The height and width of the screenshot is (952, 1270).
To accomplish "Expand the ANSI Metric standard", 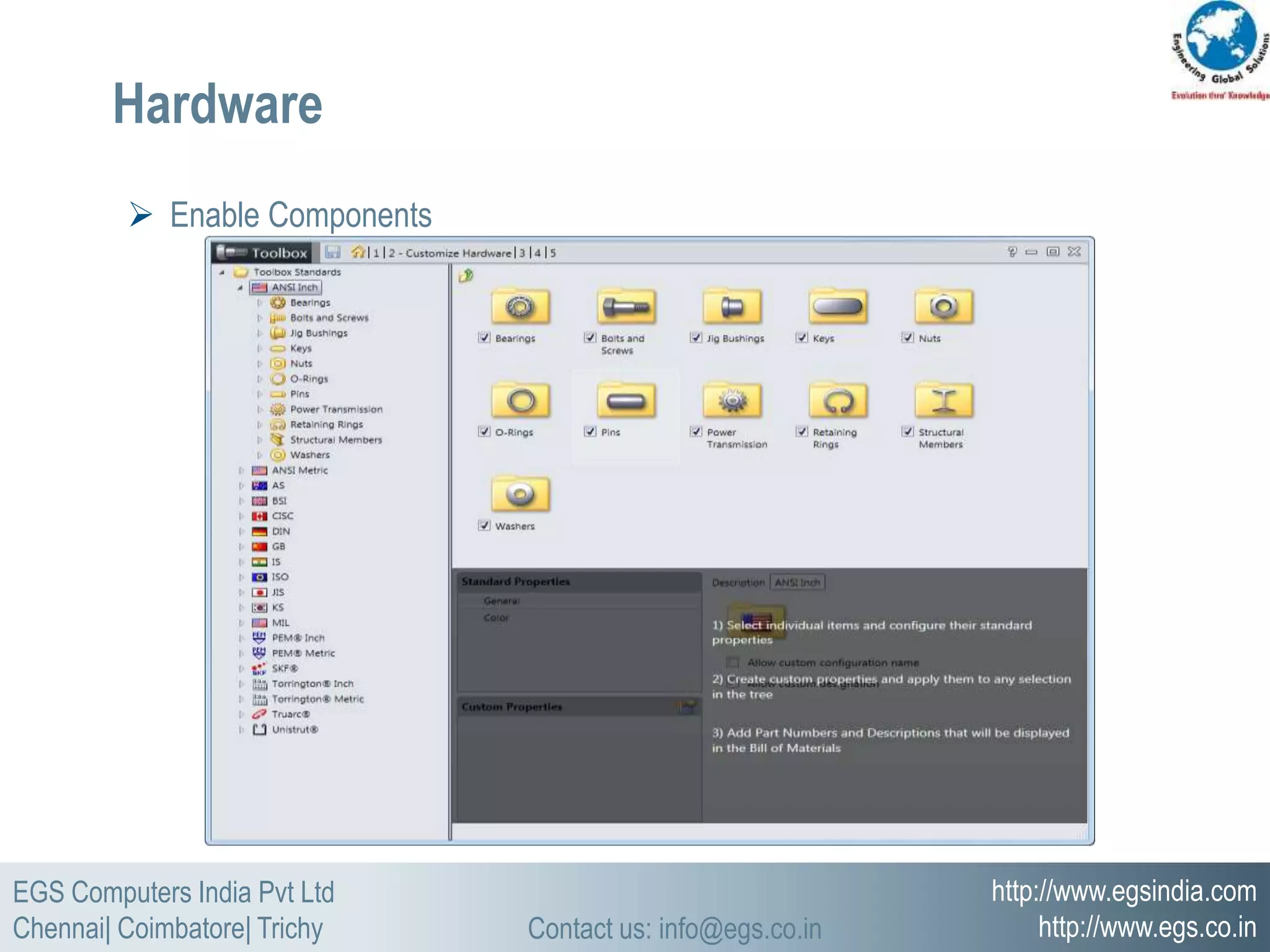I will click(241, 470).
